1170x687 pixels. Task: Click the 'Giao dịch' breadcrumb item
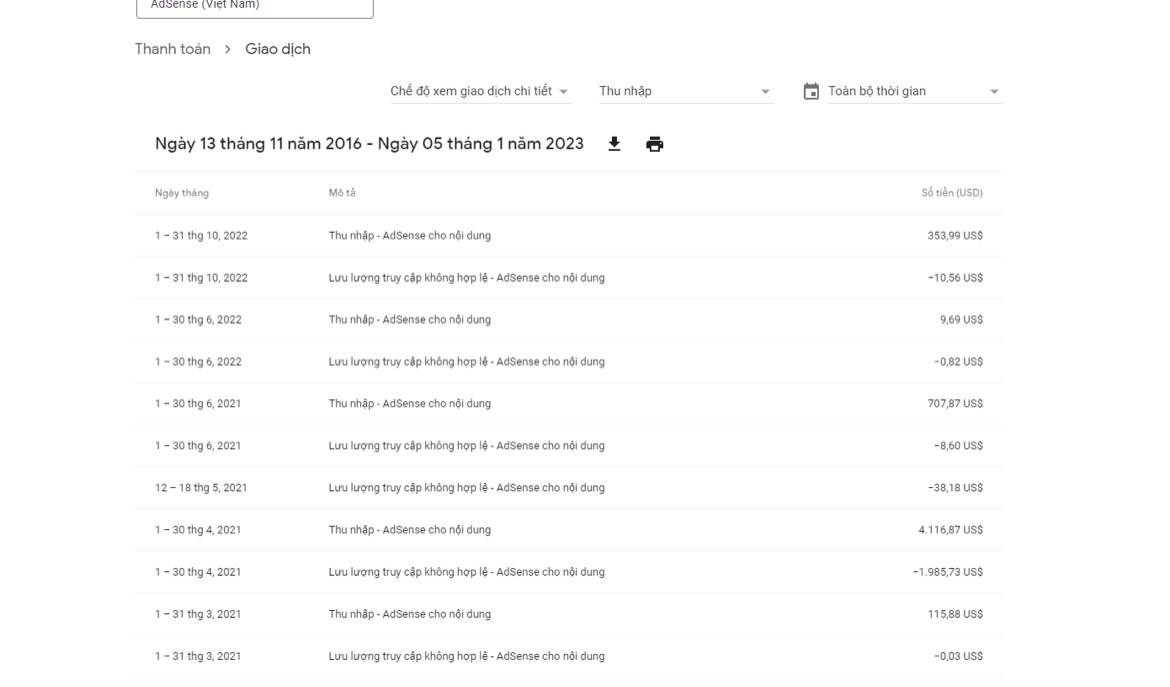coord(278,49)
